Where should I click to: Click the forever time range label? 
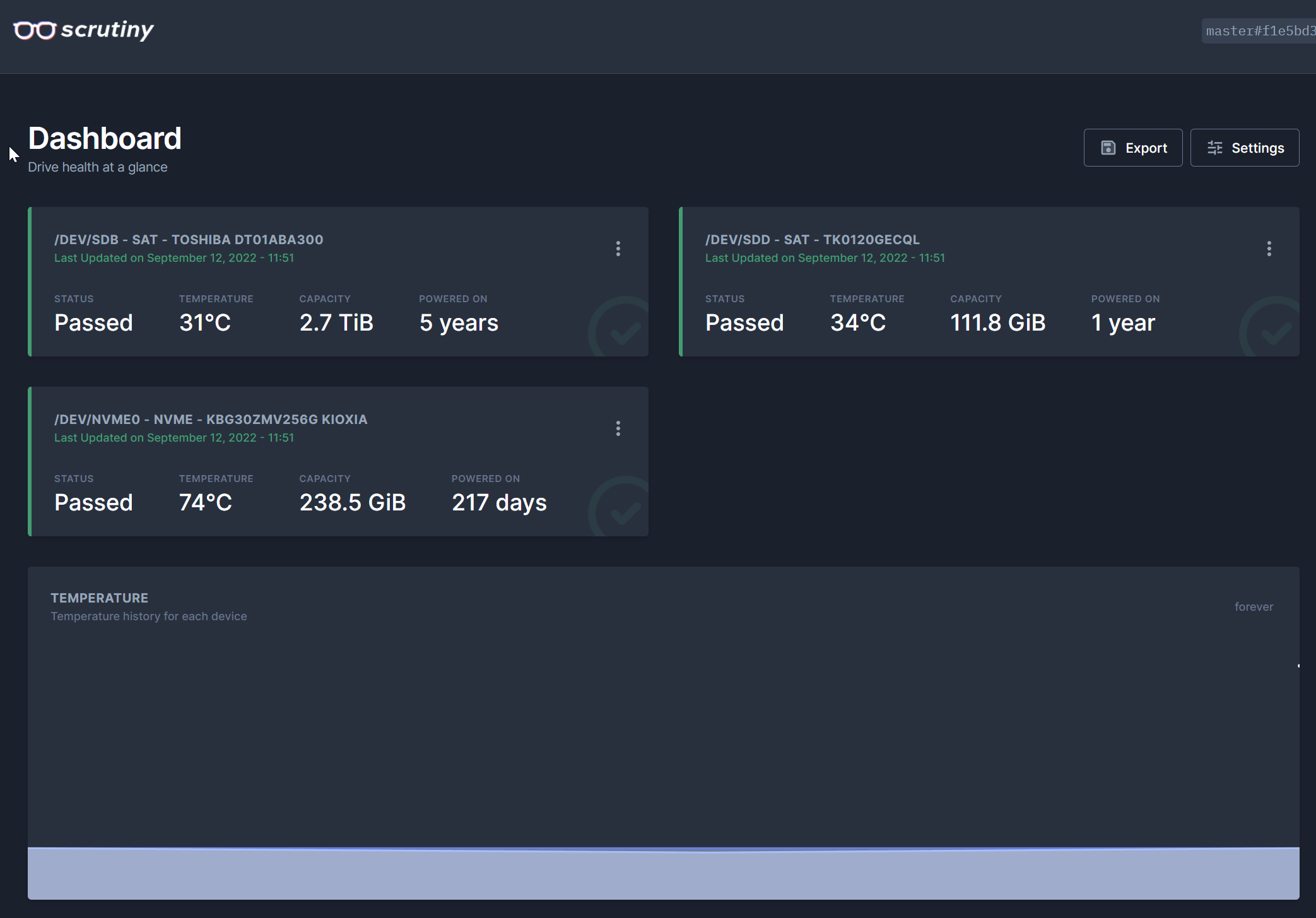pos(1254,606)
